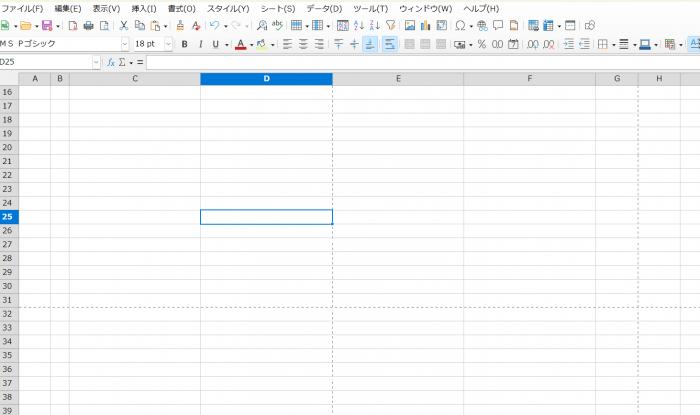Click the Insert Image icon
700x415 pixels.
pos(409,25)
